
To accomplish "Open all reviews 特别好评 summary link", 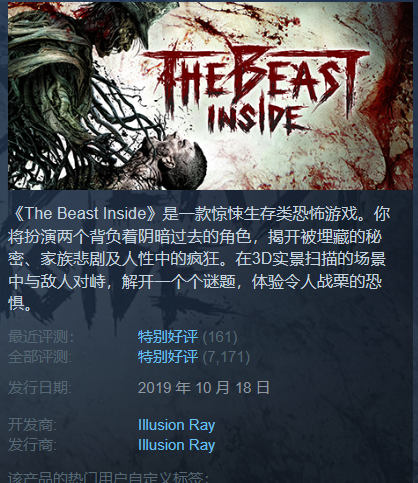I will [168, 357].
